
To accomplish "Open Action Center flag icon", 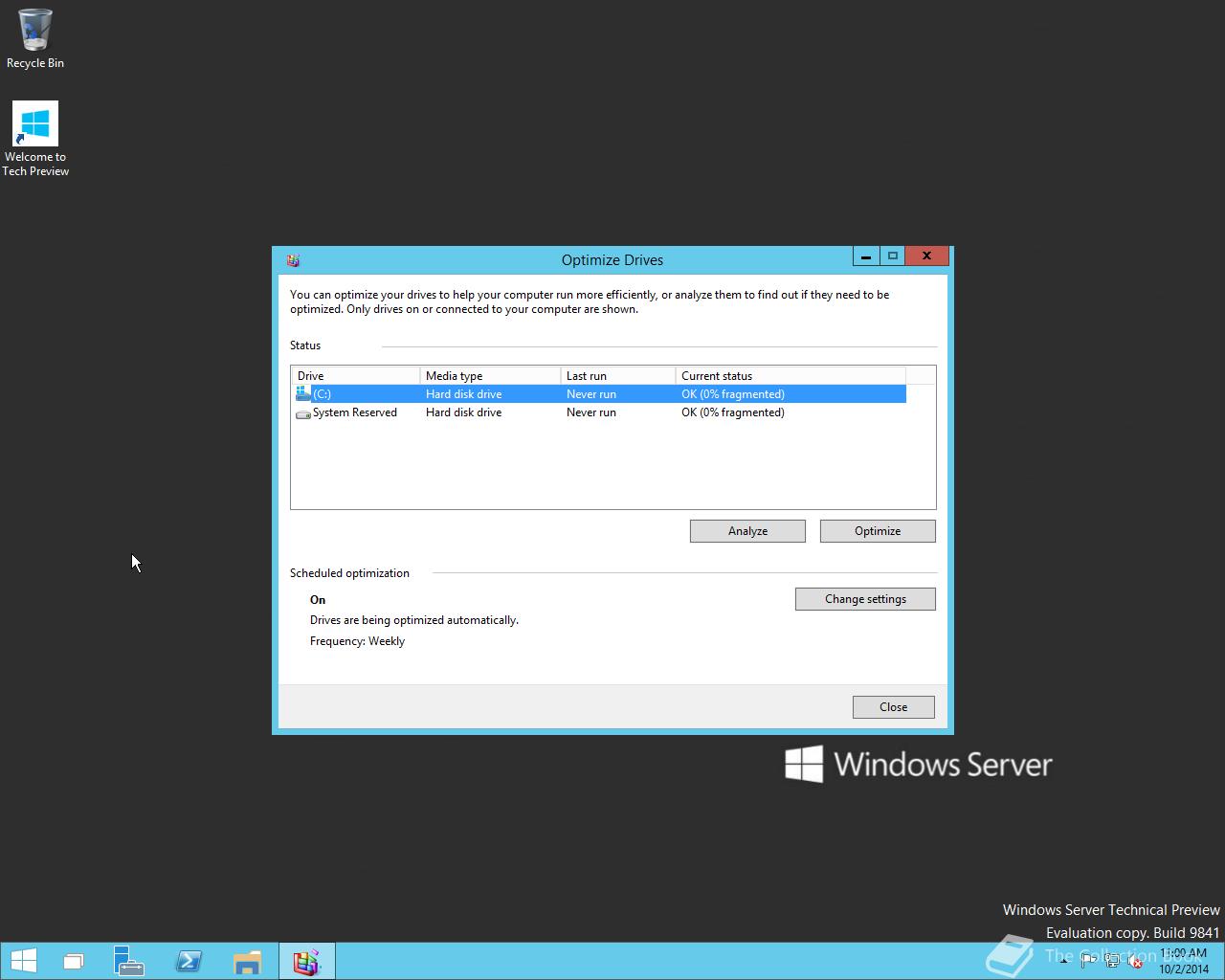I will 1087,961.
